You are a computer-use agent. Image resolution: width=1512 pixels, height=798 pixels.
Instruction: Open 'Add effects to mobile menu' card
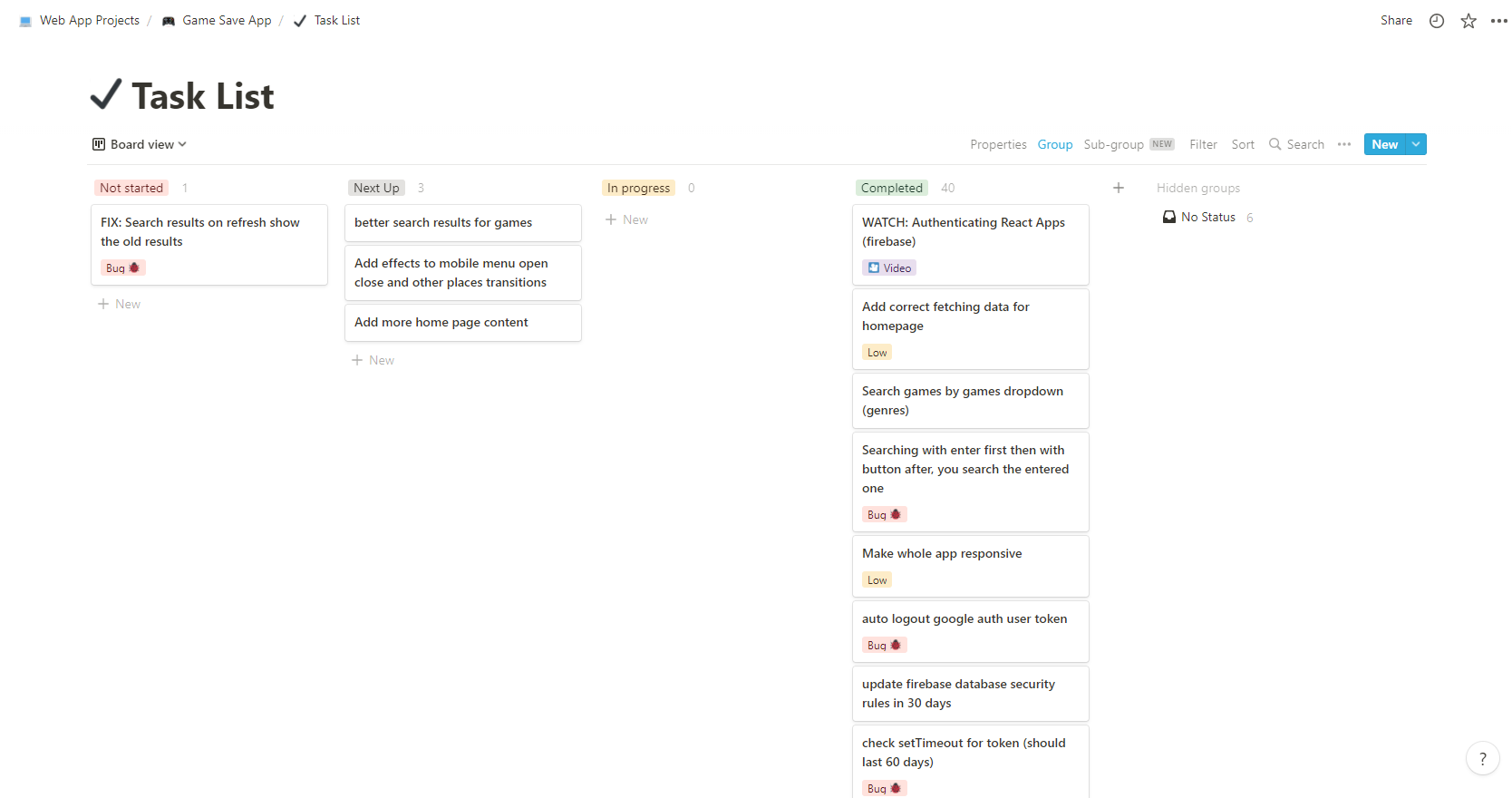[x=463, y=273]
